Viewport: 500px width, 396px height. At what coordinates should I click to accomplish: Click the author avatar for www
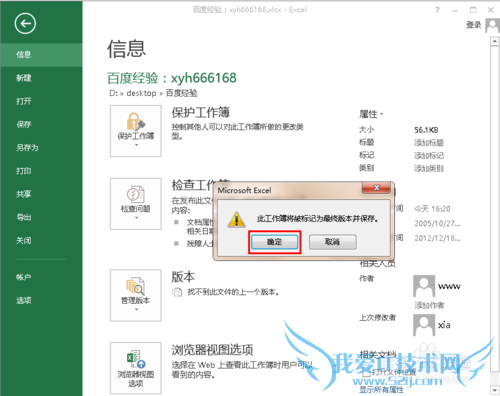[424, 286]
